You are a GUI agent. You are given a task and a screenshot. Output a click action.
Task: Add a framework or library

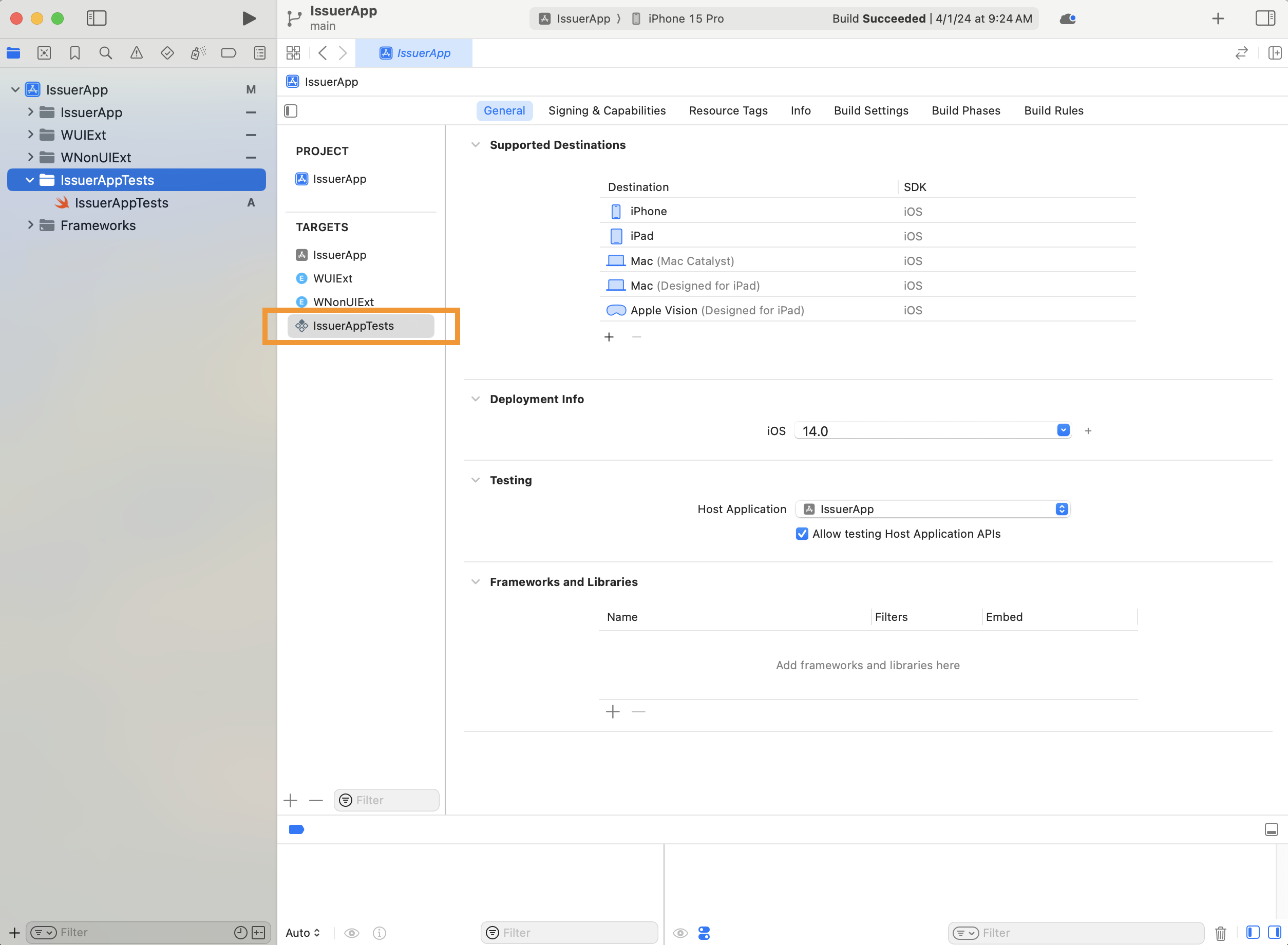coord(613,712)
